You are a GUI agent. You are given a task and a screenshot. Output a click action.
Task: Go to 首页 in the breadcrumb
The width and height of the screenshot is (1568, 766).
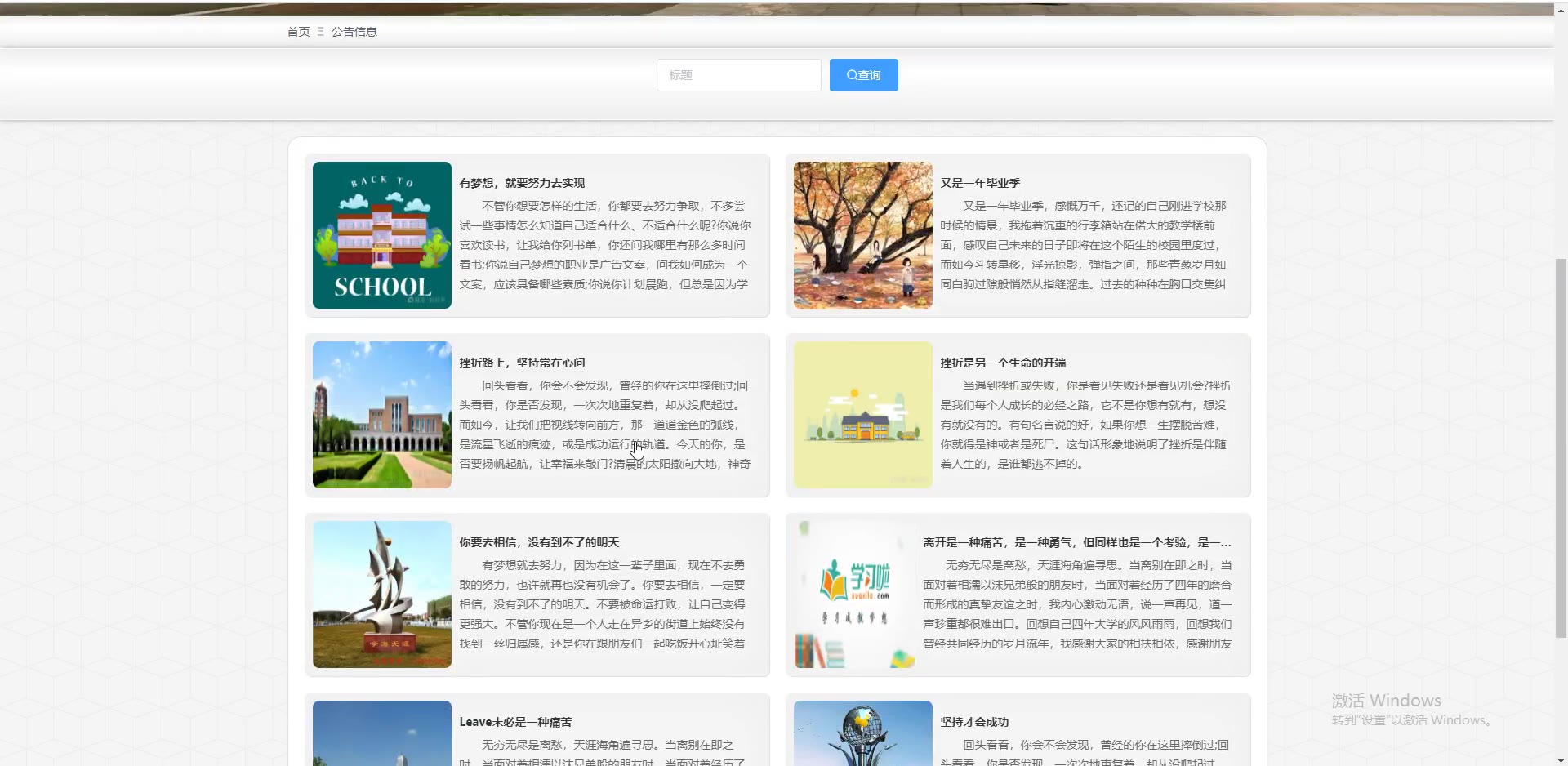click(298, 32)
